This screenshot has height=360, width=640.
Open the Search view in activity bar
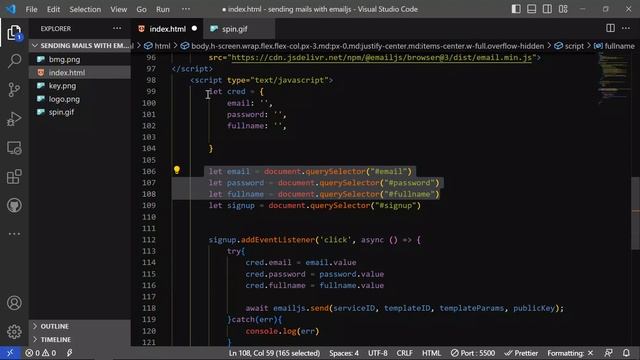click(x=14, y=61)
